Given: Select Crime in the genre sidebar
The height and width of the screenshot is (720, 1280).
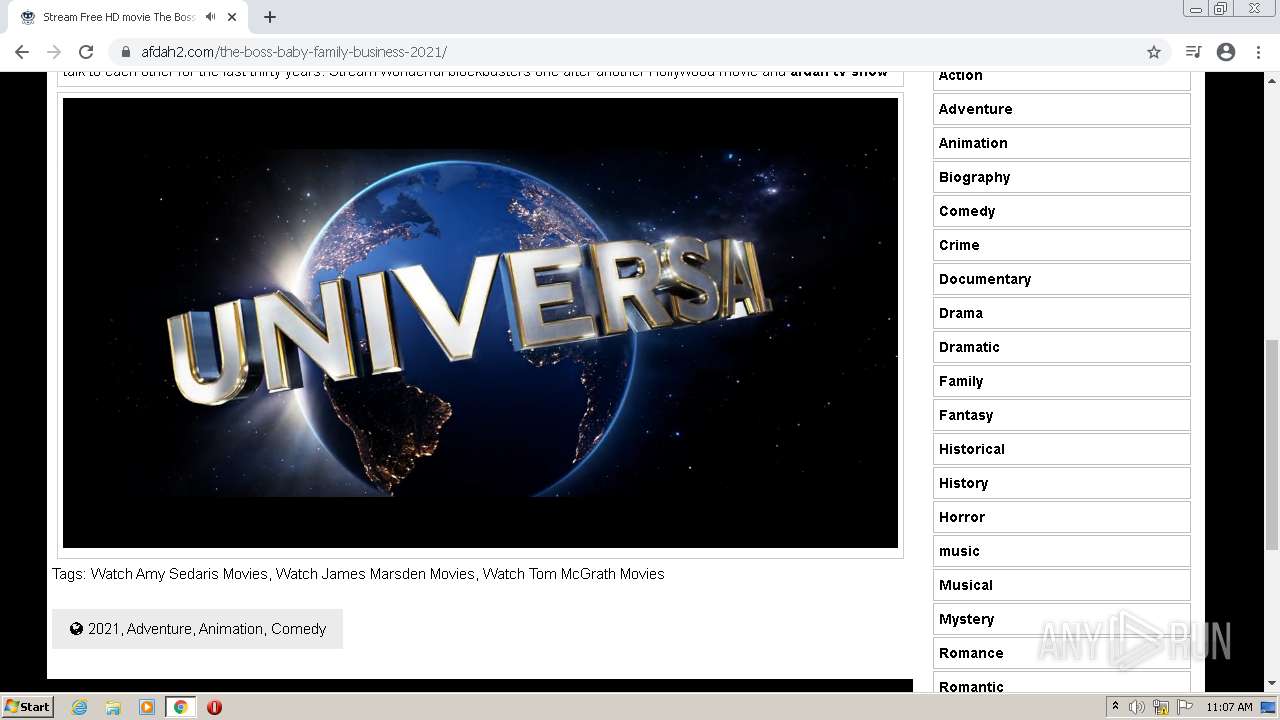Looking at the screenshot, I should tap(1061, 245).
